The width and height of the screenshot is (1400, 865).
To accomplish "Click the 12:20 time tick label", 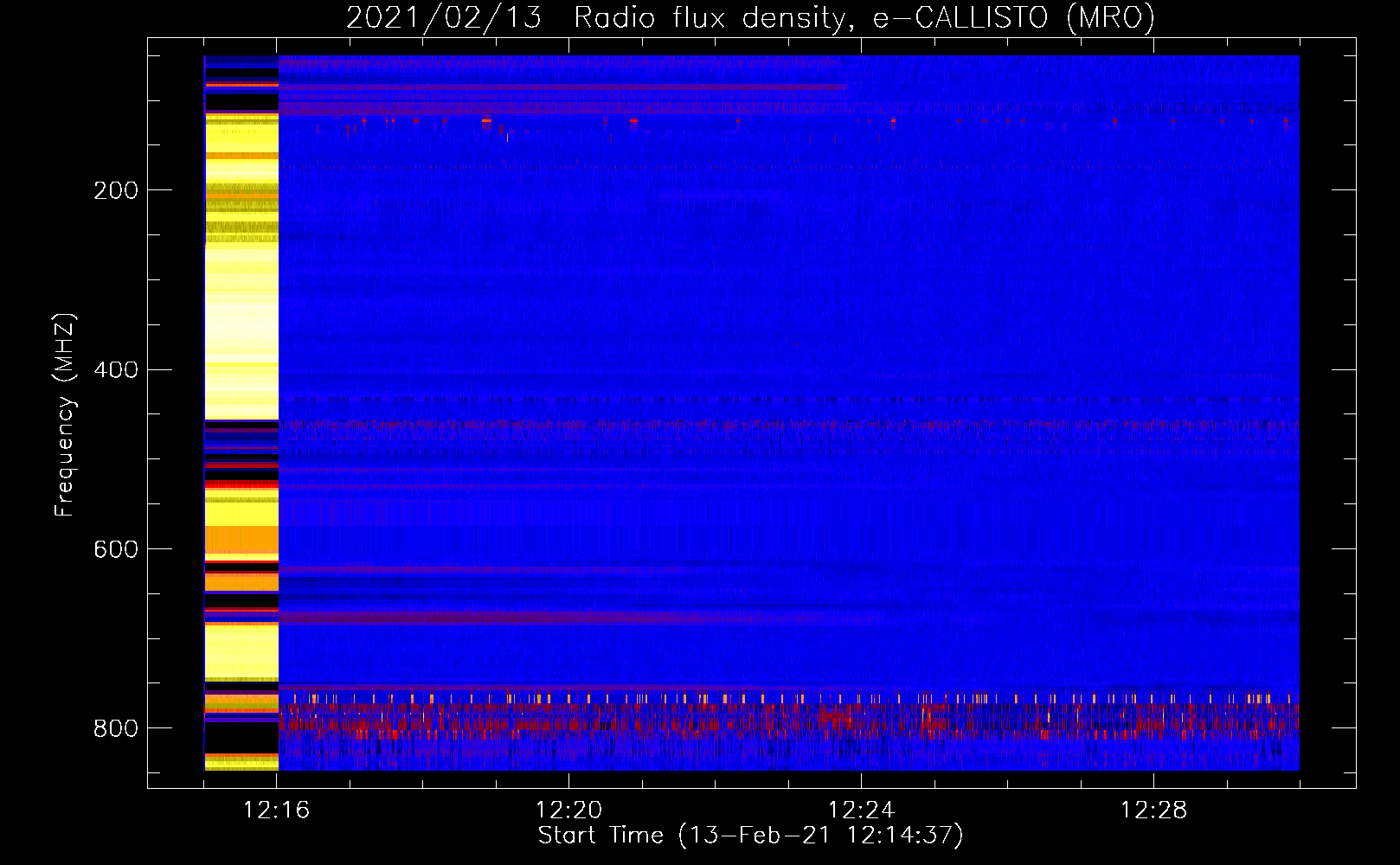I will 569,811.
